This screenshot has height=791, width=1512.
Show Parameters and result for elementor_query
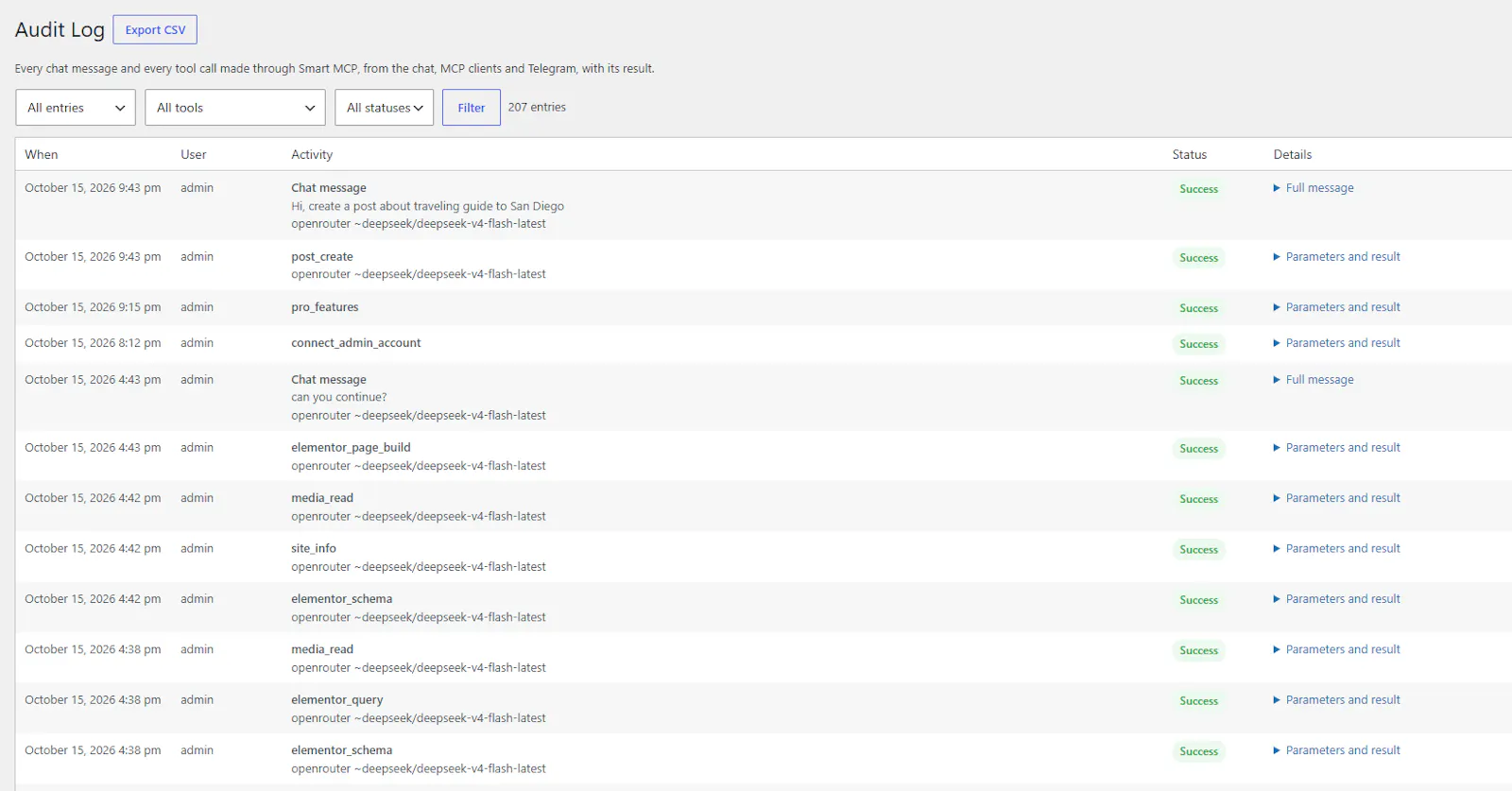click(1337, 700)
